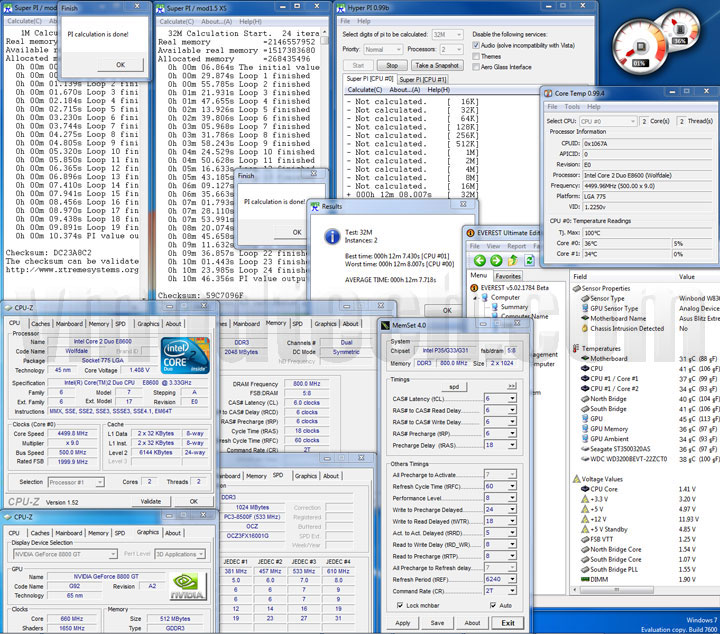Enable the Aero Glass Interface checkbox
This screenshot has height=634, width=720.
tap(476, 67)
